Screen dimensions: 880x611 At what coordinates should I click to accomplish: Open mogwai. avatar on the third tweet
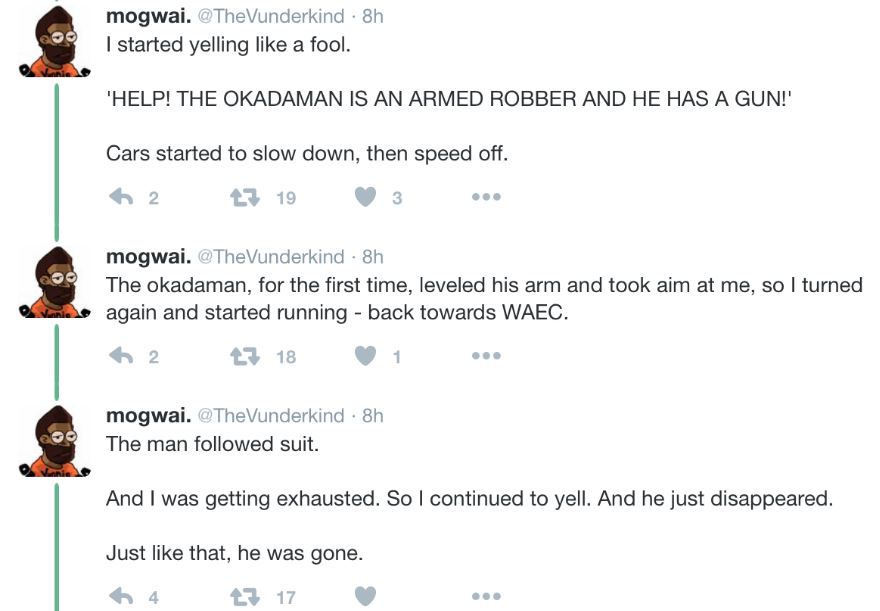point(55,442)
